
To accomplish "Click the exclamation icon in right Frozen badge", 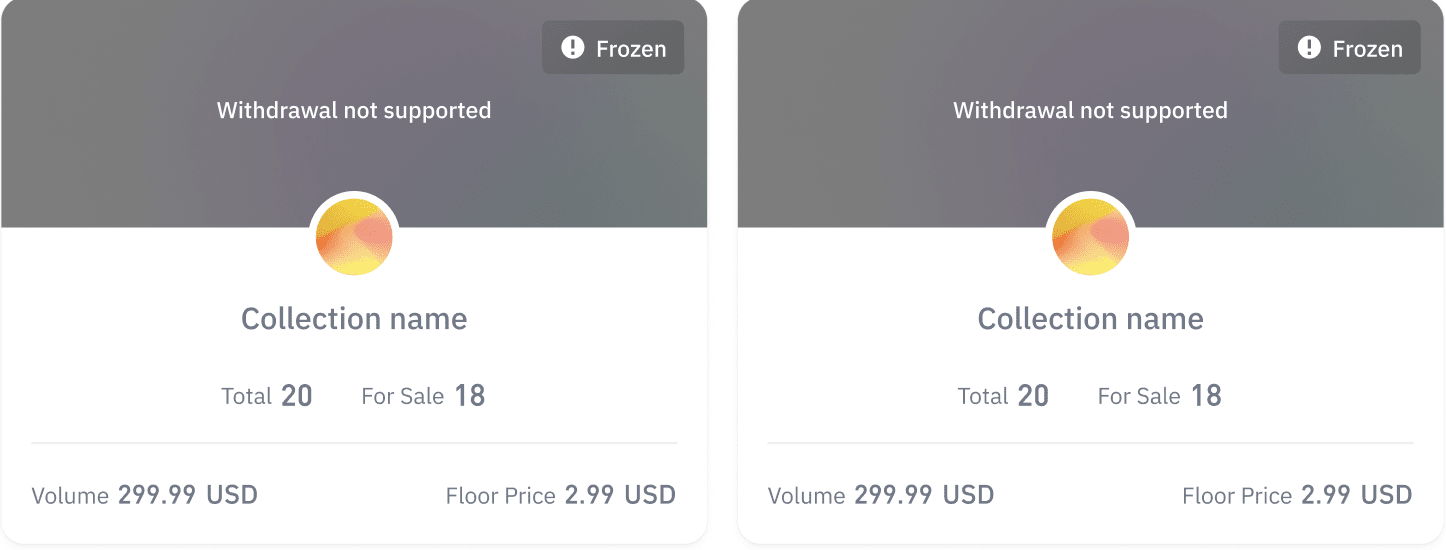I will pos(1309,48).
